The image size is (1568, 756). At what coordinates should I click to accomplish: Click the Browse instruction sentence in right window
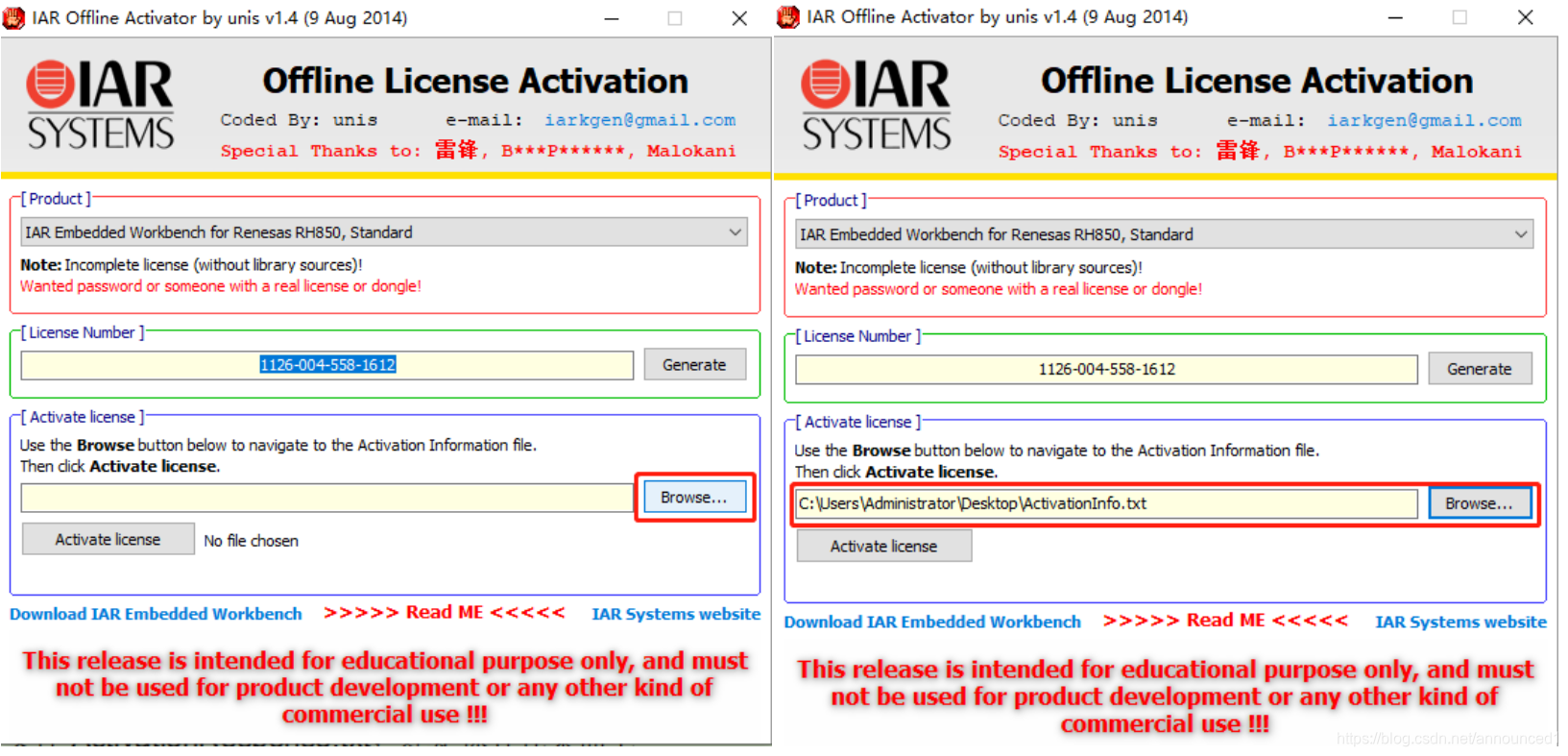(1057, 451)
